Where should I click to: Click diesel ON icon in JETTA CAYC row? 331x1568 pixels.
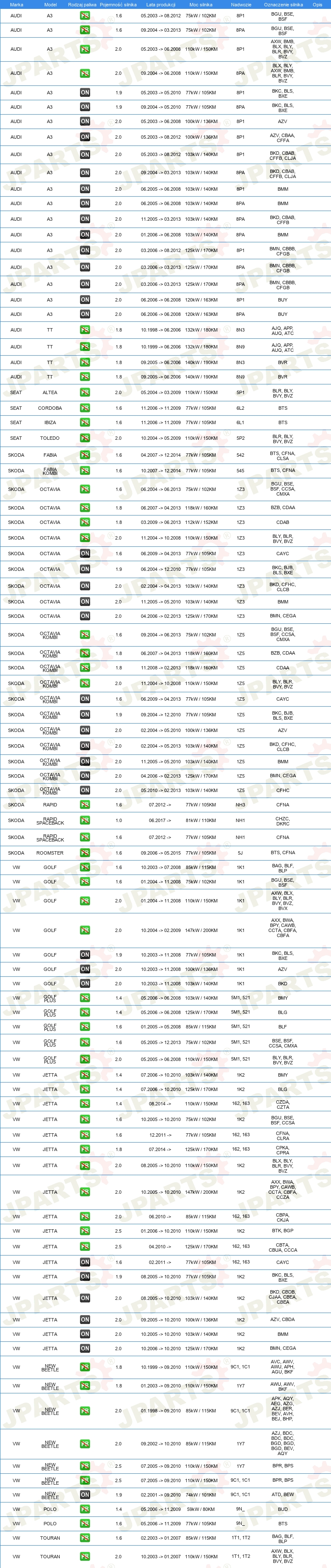[x=85, y=1262]
